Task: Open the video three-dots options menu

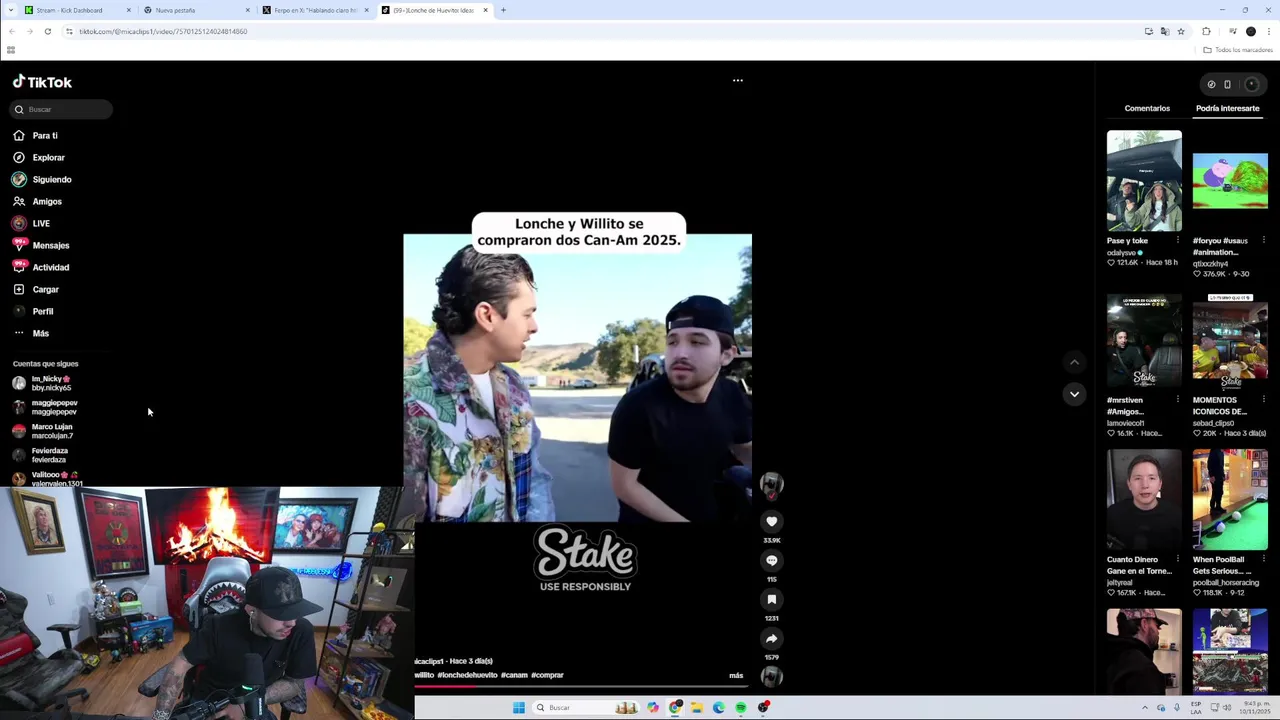Action: (x=738, y=80)
